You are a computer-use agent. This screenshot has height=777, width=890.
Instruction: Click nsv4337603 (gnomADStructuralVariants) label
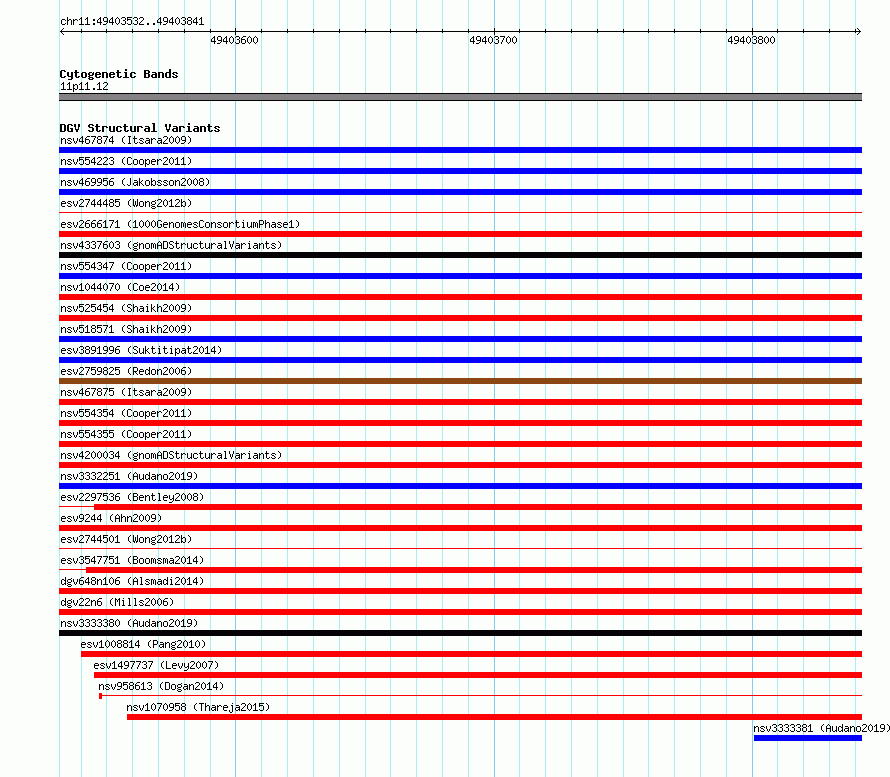tap(171, 245)
